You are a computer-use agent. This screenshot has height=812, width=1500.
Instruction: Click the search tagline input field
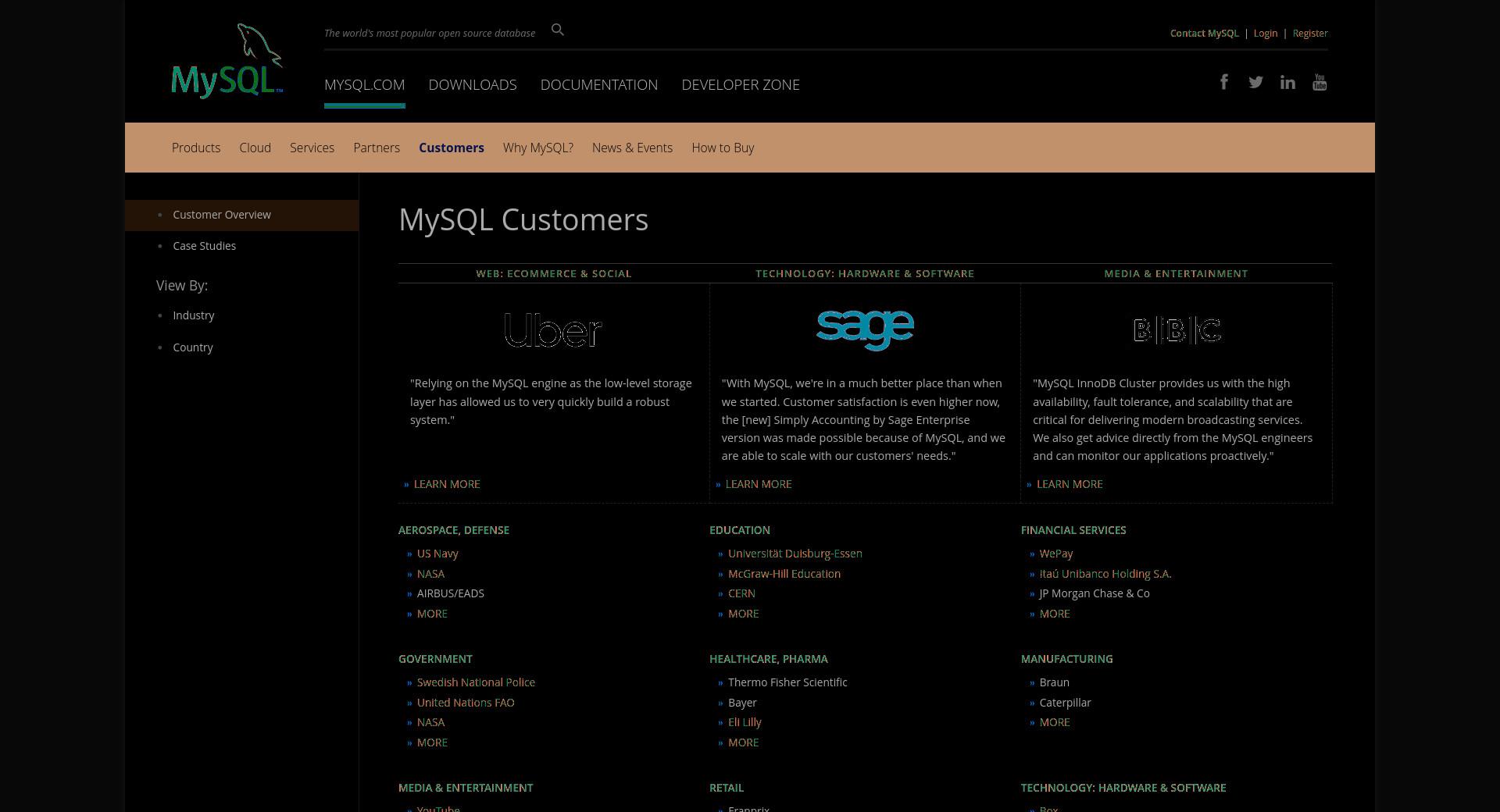430,33
